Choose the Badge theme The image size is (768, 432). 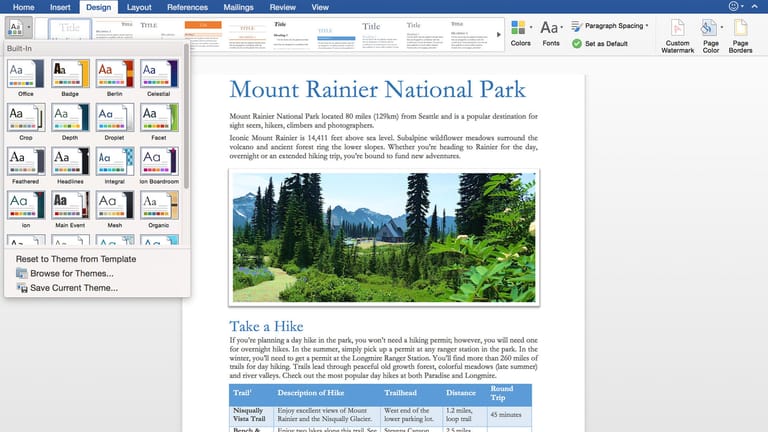pos(70,77)
